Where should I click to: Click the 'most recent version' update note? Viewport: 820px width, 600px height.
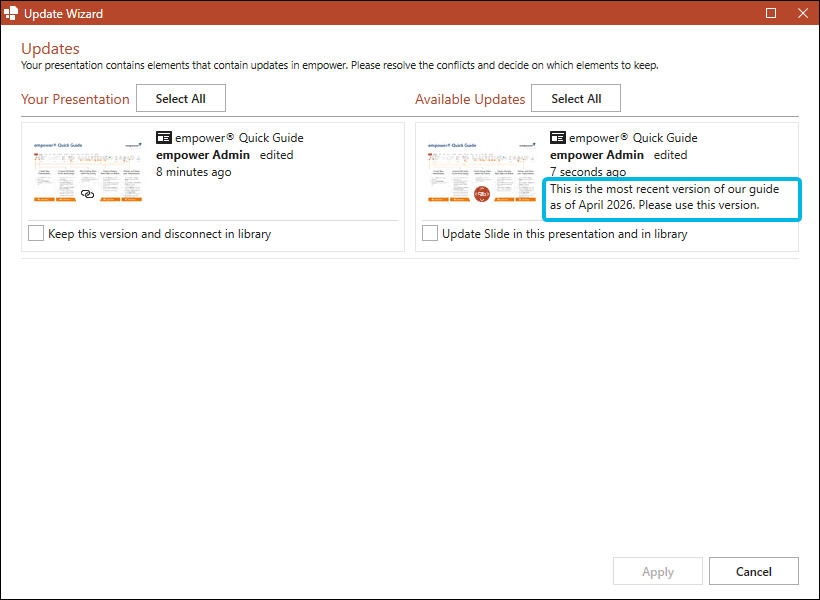click(x=664, y=197)
